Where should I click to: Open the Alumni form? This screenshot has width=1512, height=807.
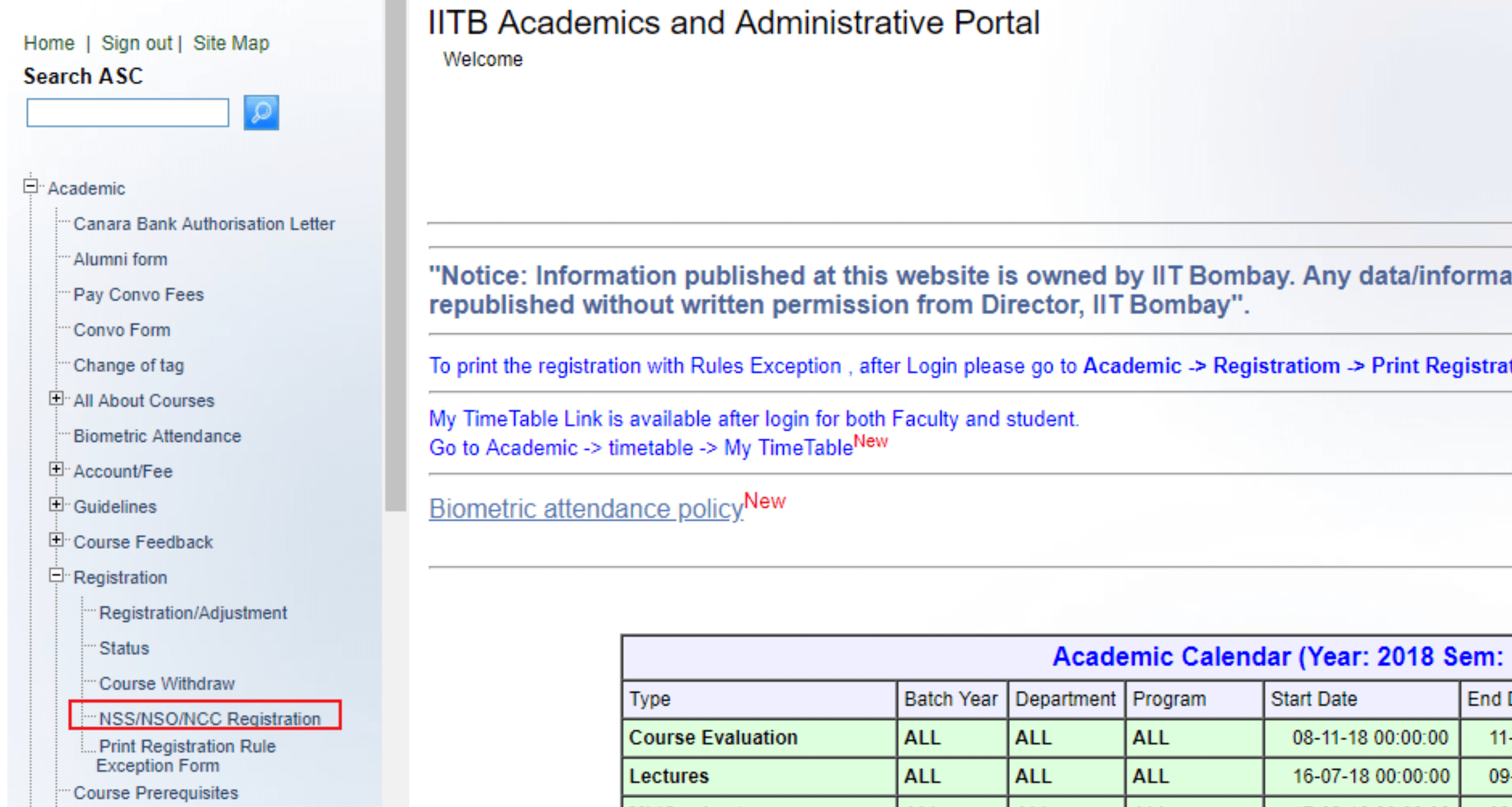(121, 259)
